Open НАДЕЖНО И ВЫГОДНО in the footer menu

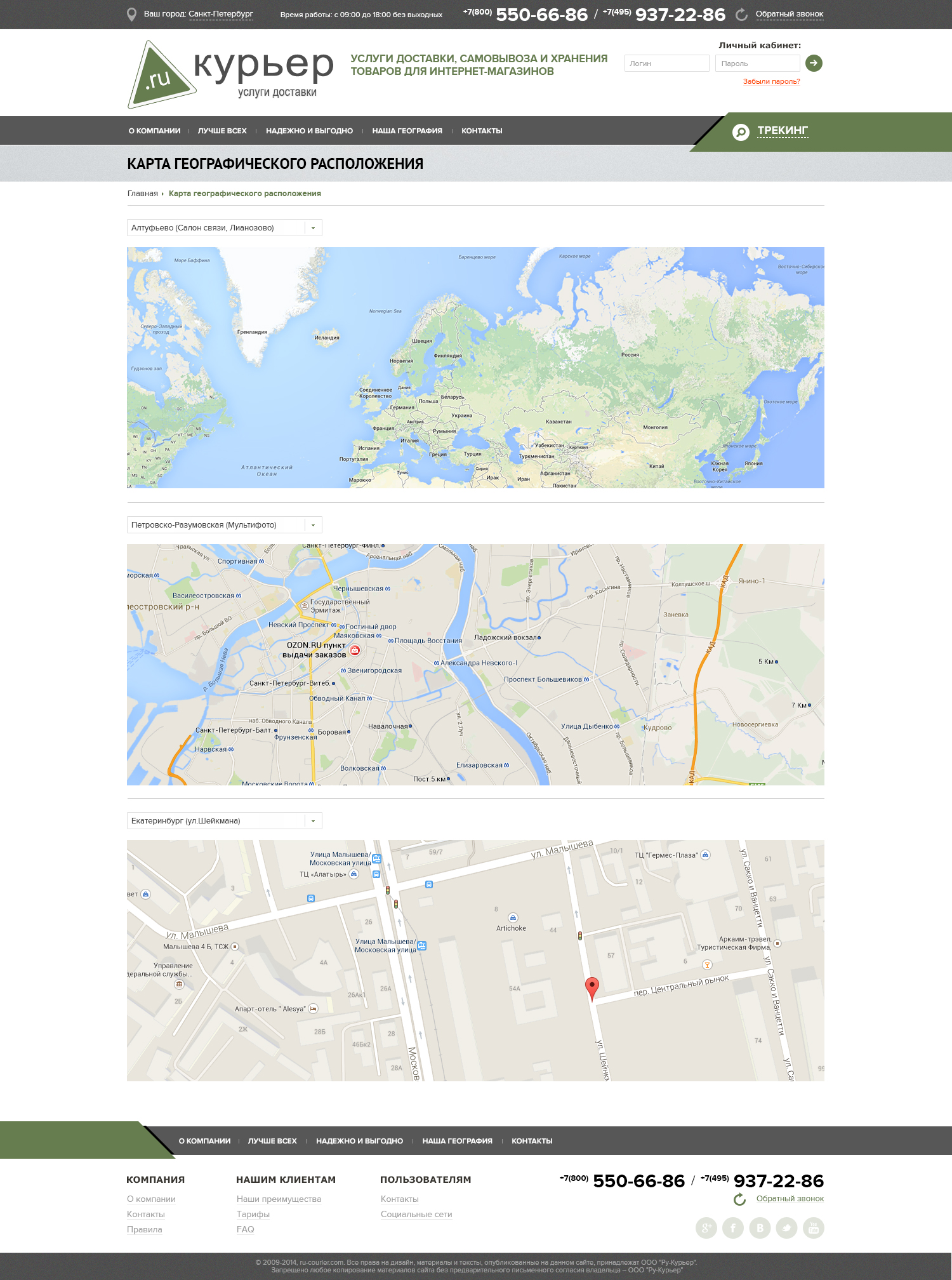click(359, 1141)
